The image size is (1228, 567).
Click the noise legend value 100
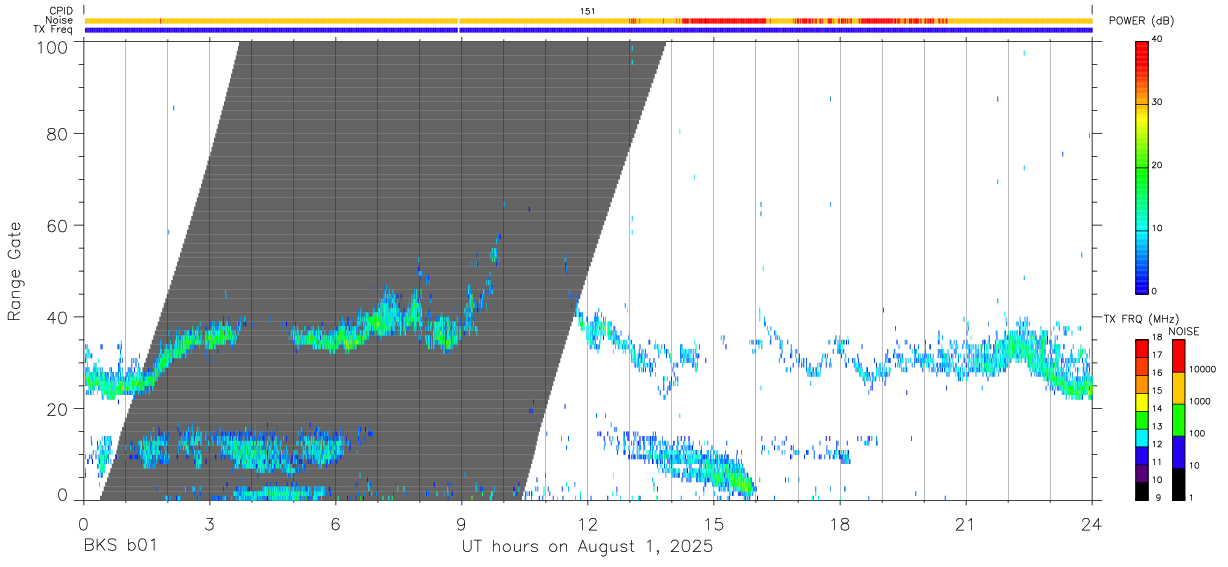[x=1198, y=433]
